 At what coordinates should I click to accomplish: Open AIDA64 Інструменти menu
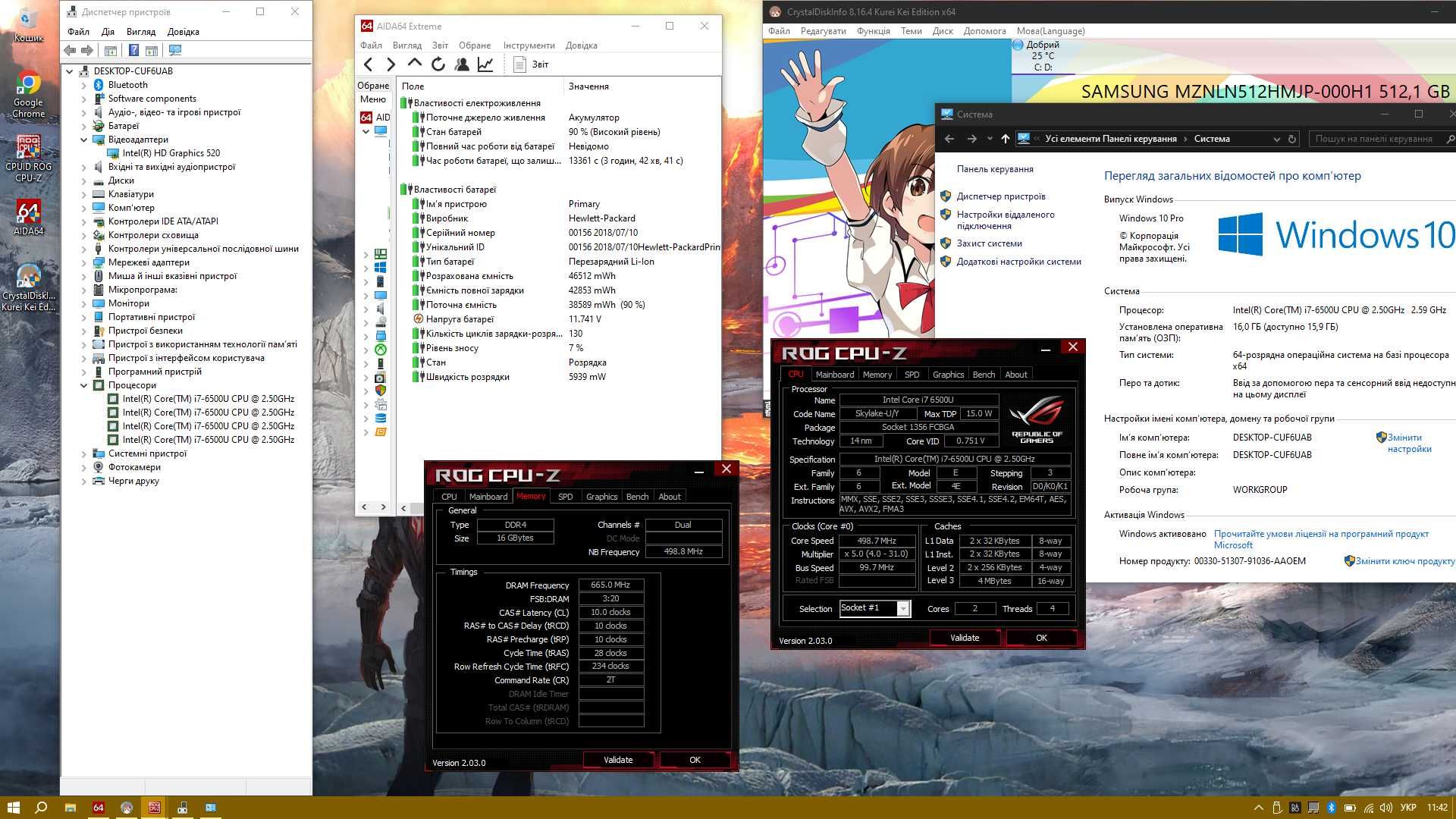tap(529, 45)
